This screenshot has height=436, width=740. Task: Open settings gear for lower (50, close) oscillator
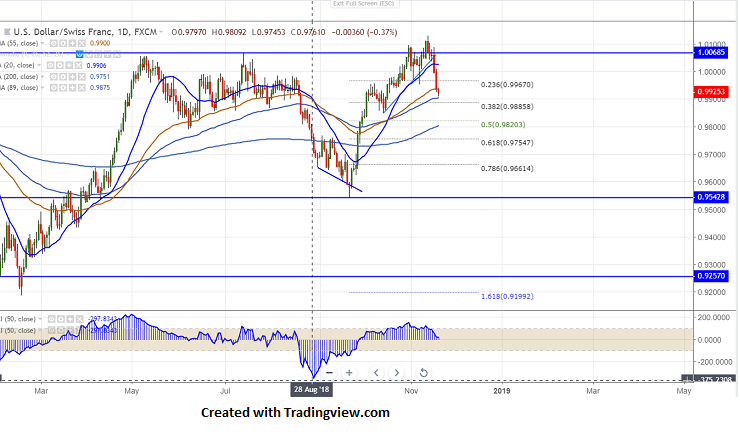61,330
